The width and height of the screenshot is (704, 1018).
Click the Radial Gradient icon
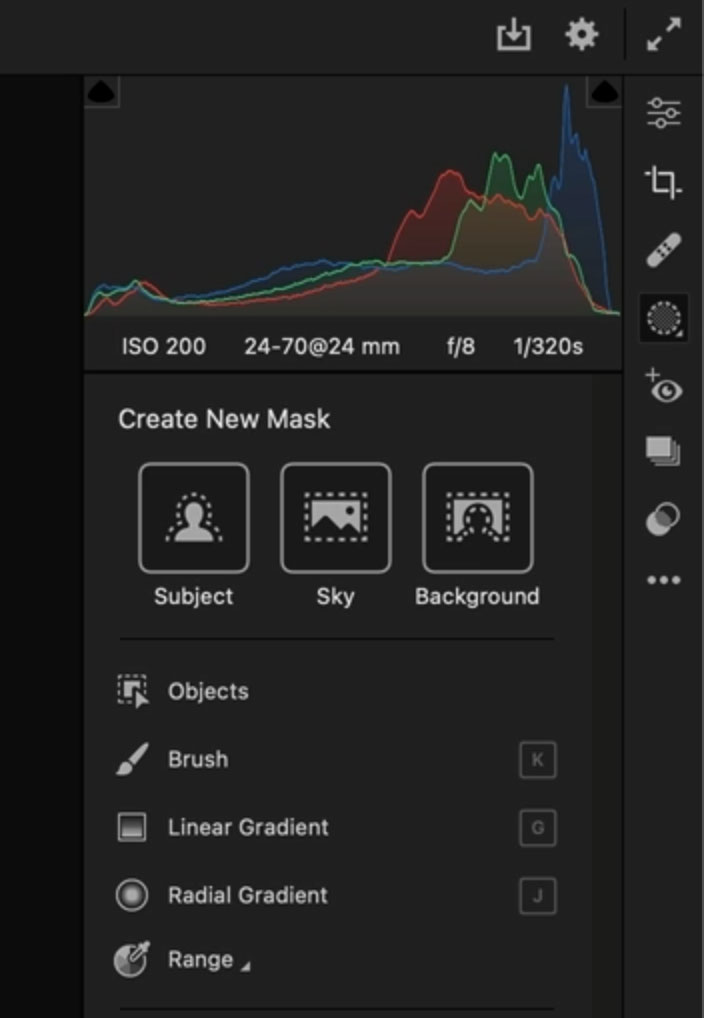[132, 895]
